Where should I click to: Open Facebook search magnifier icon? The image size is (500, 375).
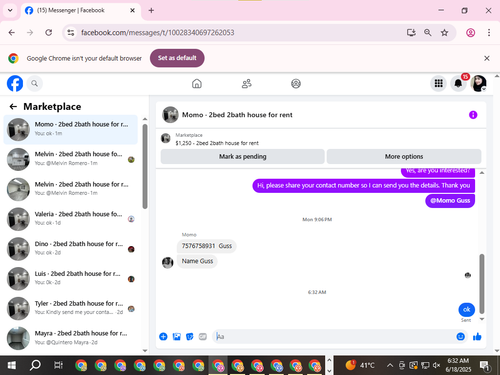point(34,83)
